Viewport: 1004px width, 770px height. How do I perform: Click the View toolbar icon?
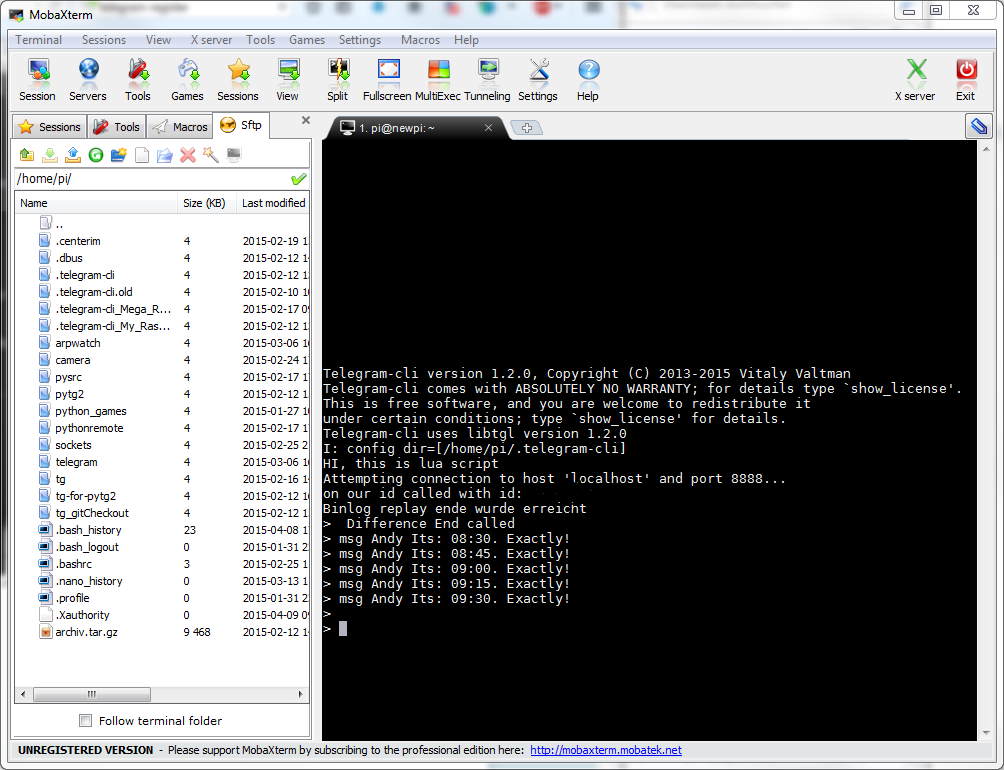coord(287,79)
